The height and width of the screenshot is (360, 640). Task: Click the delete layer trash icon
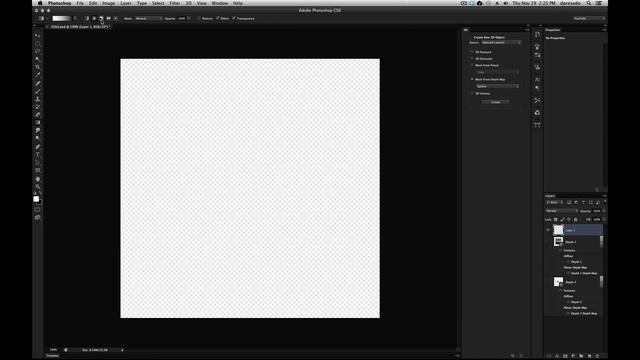pos(597,356)
